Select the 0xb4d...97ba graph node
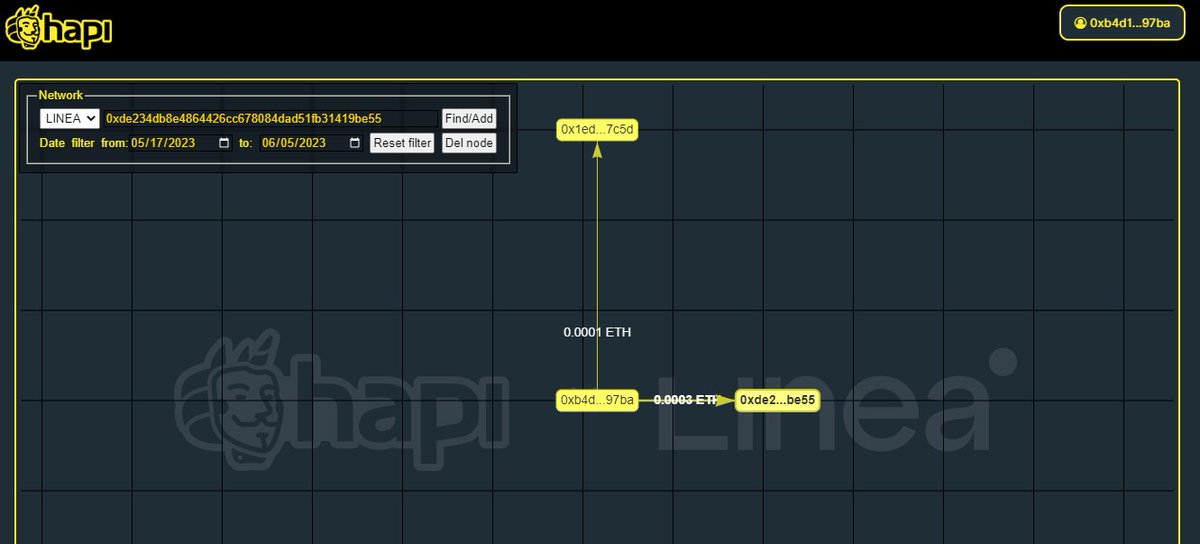Screen dimensions: 1200x544 [597, 400]
